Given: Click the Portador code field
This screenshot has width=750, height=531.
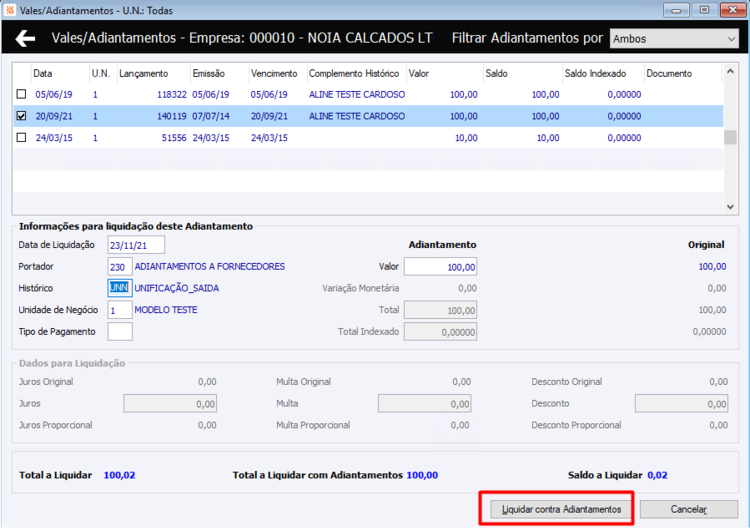Looking at the screenshot, I should tap(120, 266).
